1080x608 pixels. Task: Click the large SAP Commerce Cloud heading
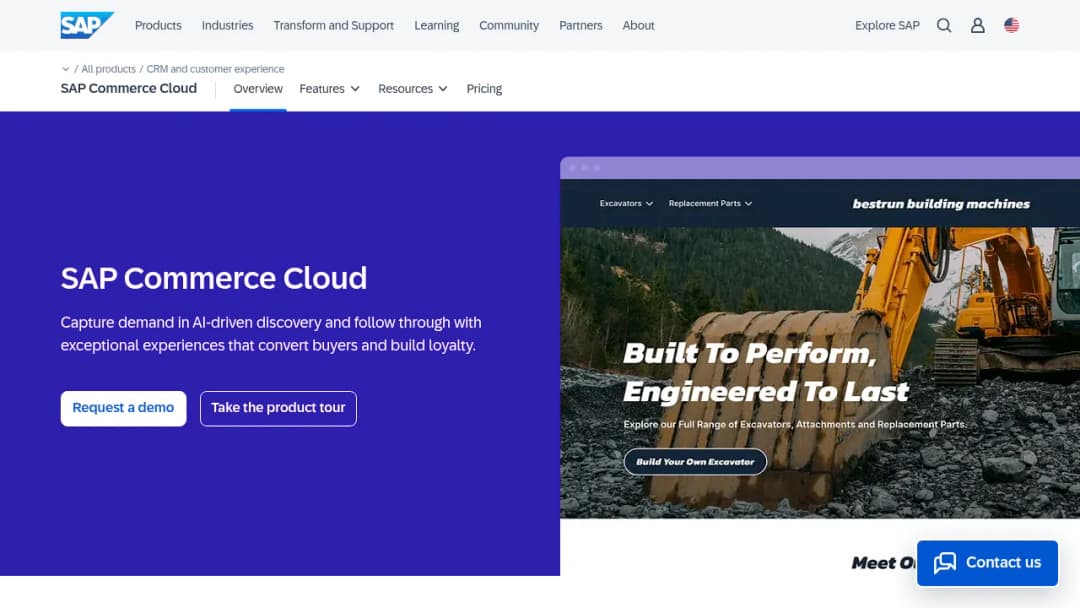(x=214, y=278)
